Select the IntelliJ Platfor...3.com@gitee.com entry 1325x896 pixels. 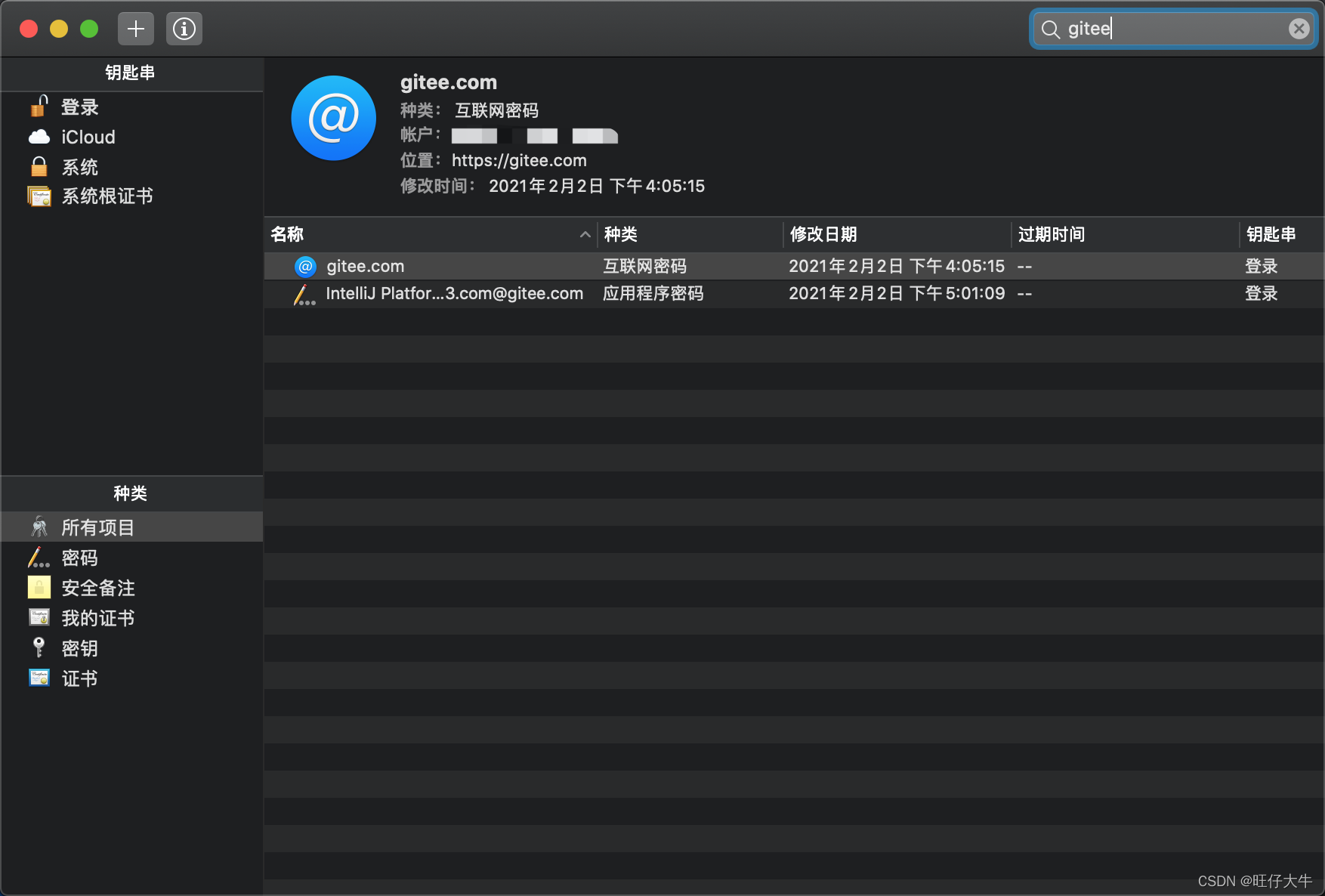tap(454, 293)
